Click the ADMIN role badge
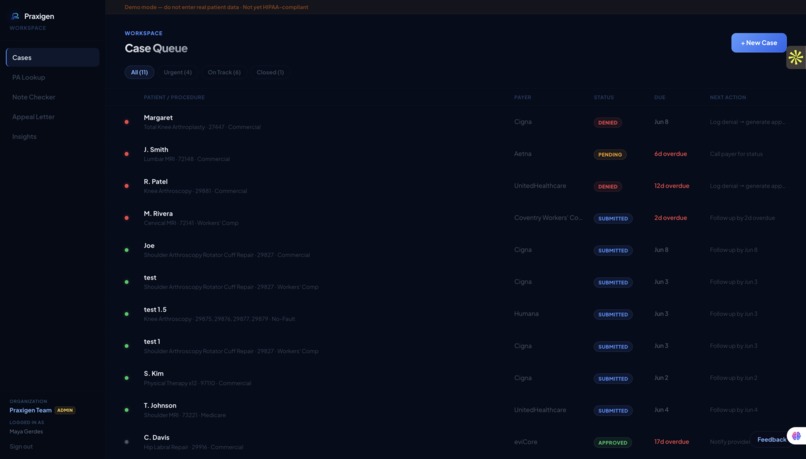This screenshot has height=459, width=806. [65, 410]
